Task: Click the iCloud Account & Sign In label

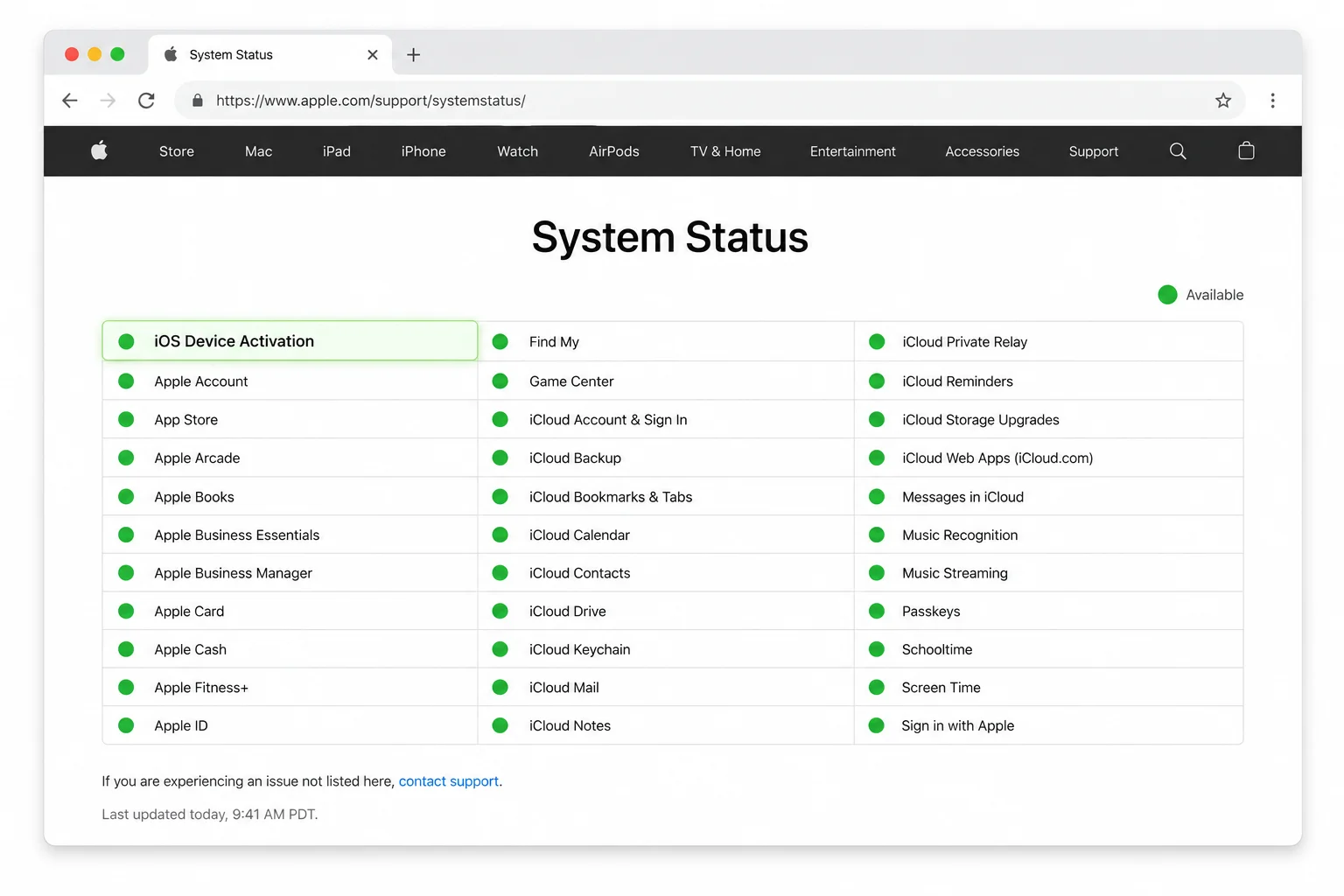Action: point(608,420)
